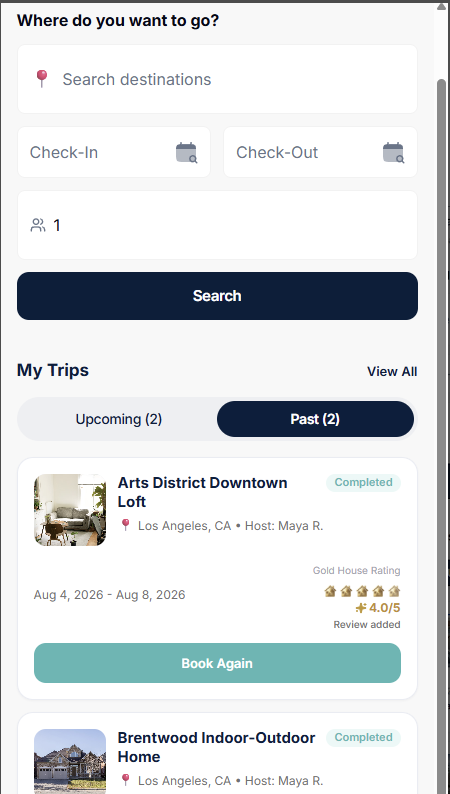Image resolution: width=450 pixels, height=794 pixels.
Task: Open the Arts District Downtown Loft thumbnail
Action: pyautogui.click(x=70, y=510)
